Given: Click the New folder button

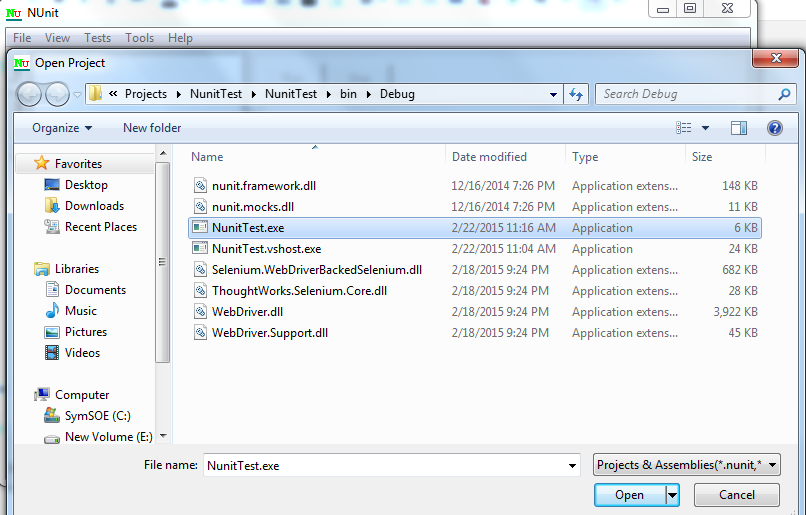Looking at the screenshot, I should 152,127.
